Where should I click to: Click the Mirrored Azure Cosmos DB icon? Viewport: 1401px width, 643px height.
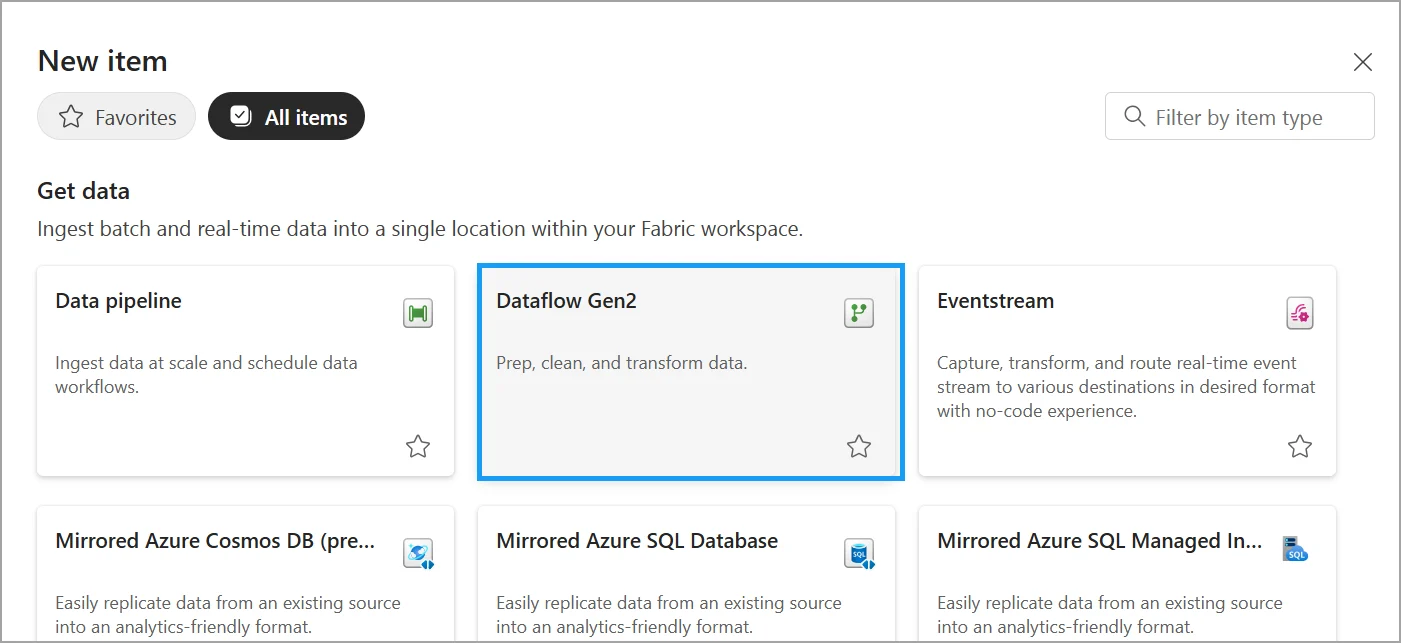[418, 553]
